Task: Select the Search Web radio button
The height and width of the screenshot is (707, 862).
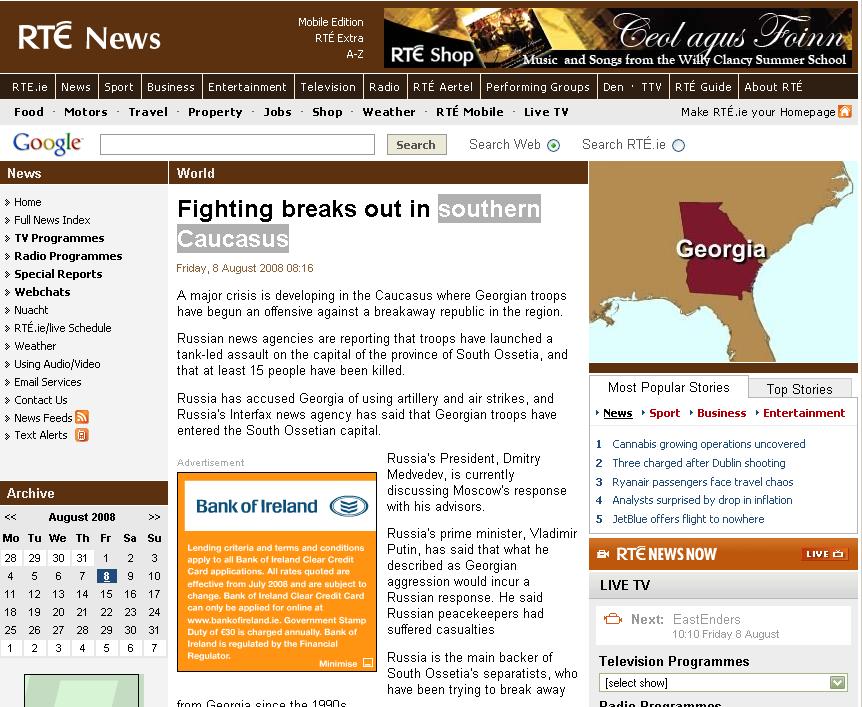Action: pos(554,145)
